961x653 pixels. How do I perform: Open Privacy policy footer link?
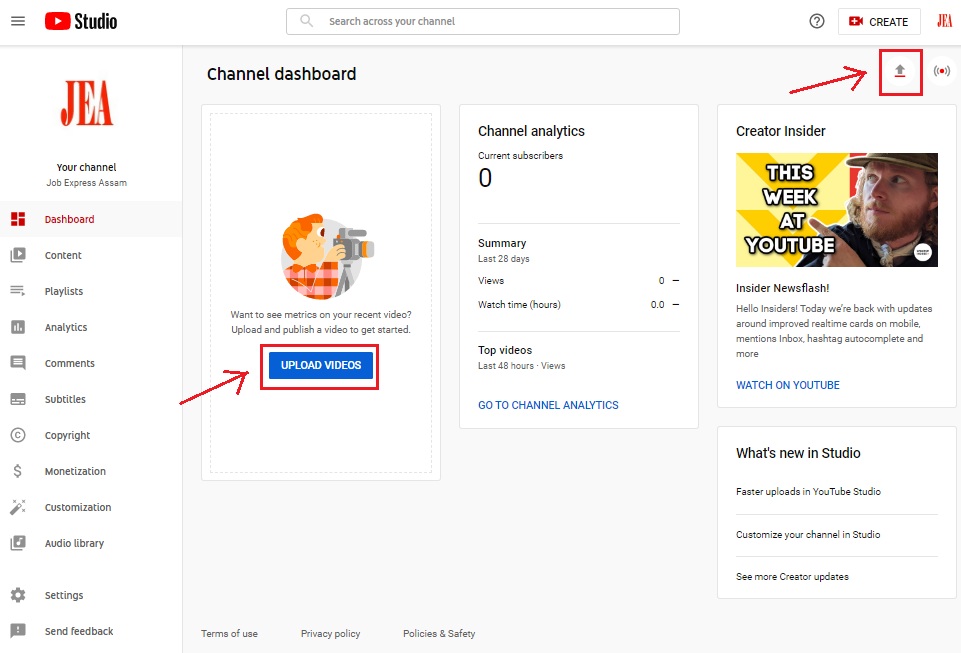point(330,633)
